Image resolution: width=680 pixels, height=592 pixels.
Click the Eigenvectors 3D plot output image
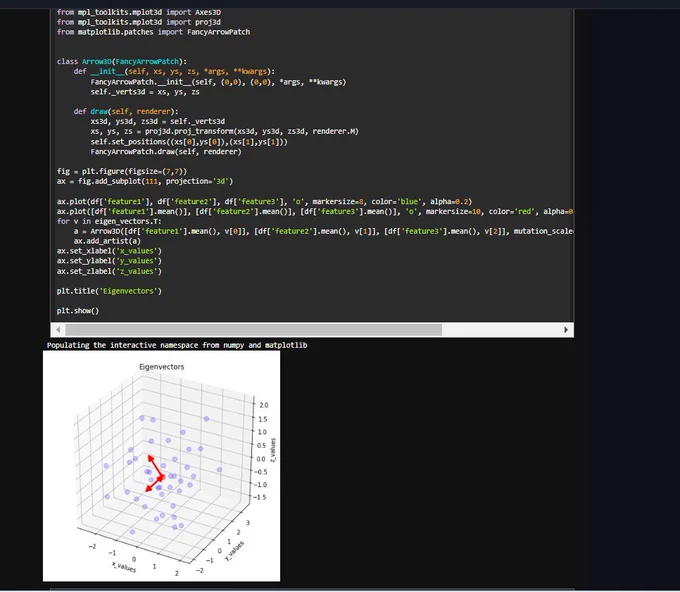point(161,466)
